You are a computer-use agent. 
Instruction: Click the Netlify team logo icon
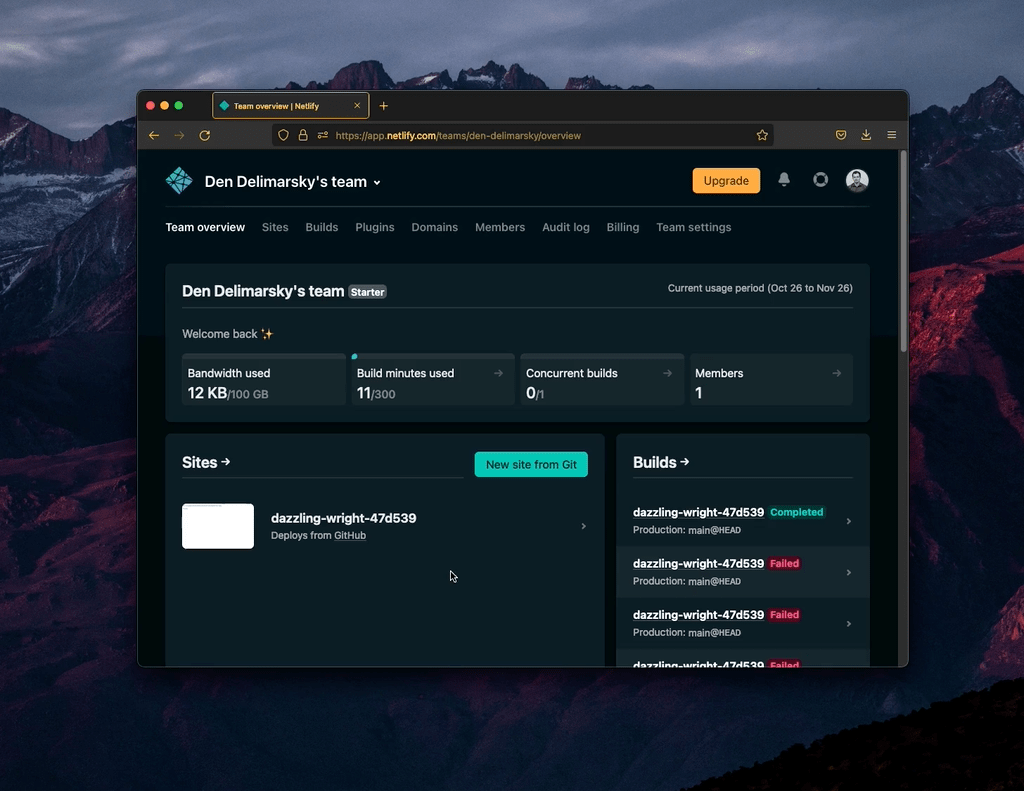[178, 180]
